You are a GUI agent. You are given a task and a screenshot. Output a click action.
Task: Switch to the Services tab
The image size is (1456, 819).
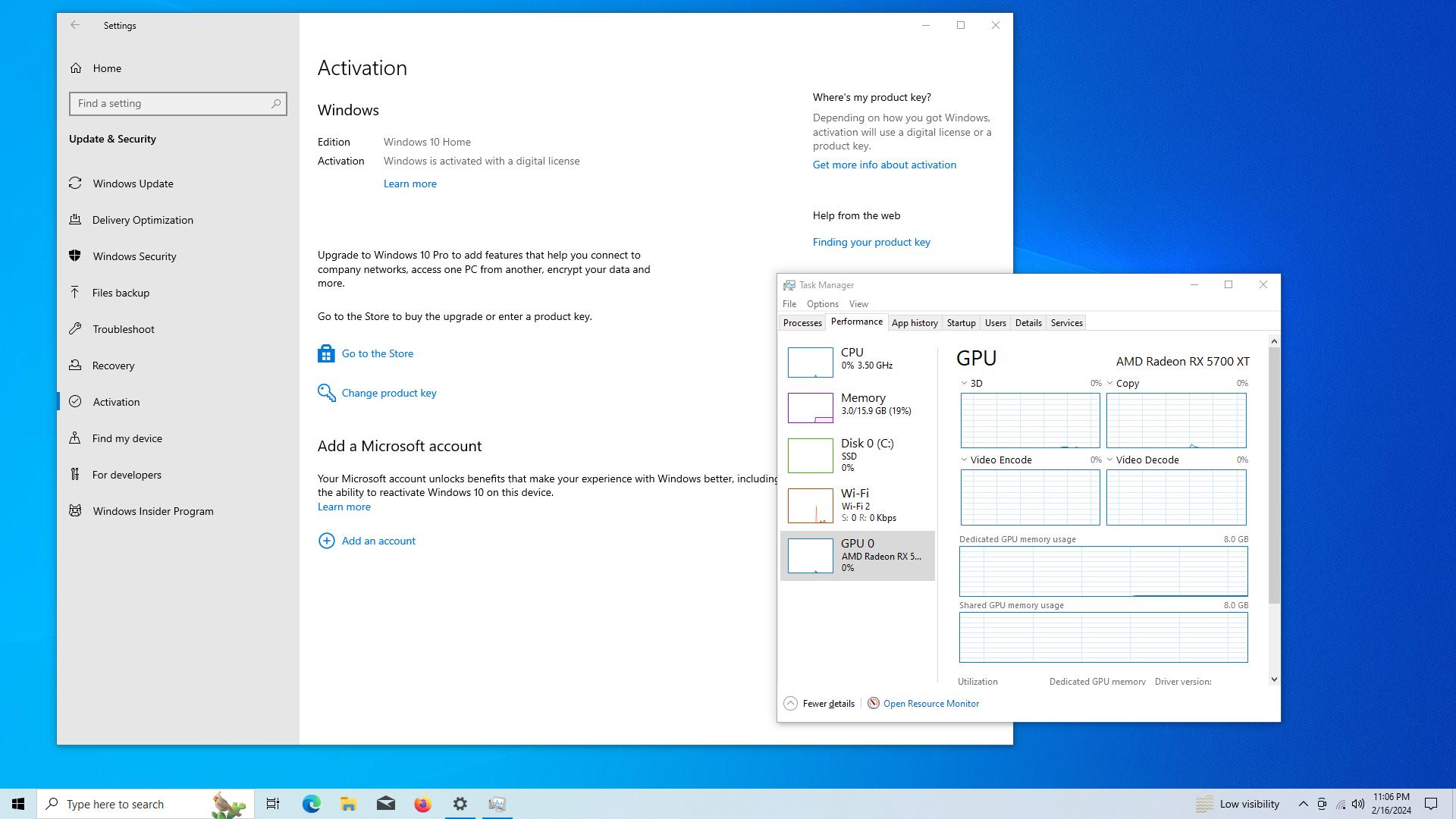1066,323
